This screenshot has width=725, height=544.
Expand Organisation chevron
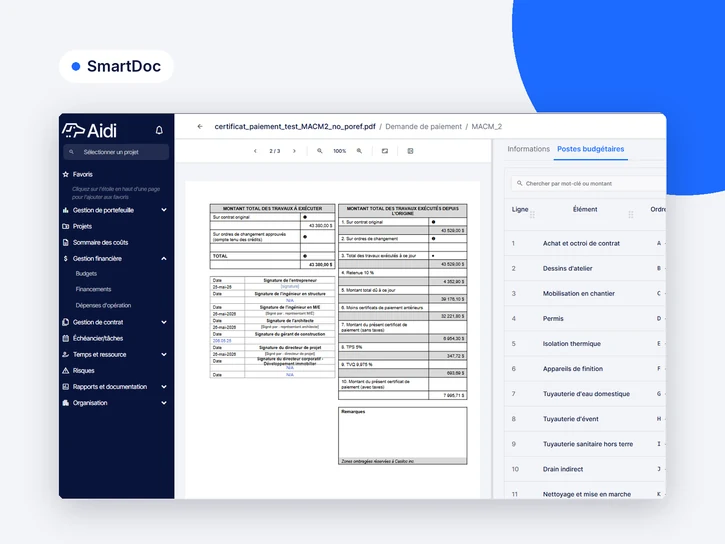164,403
